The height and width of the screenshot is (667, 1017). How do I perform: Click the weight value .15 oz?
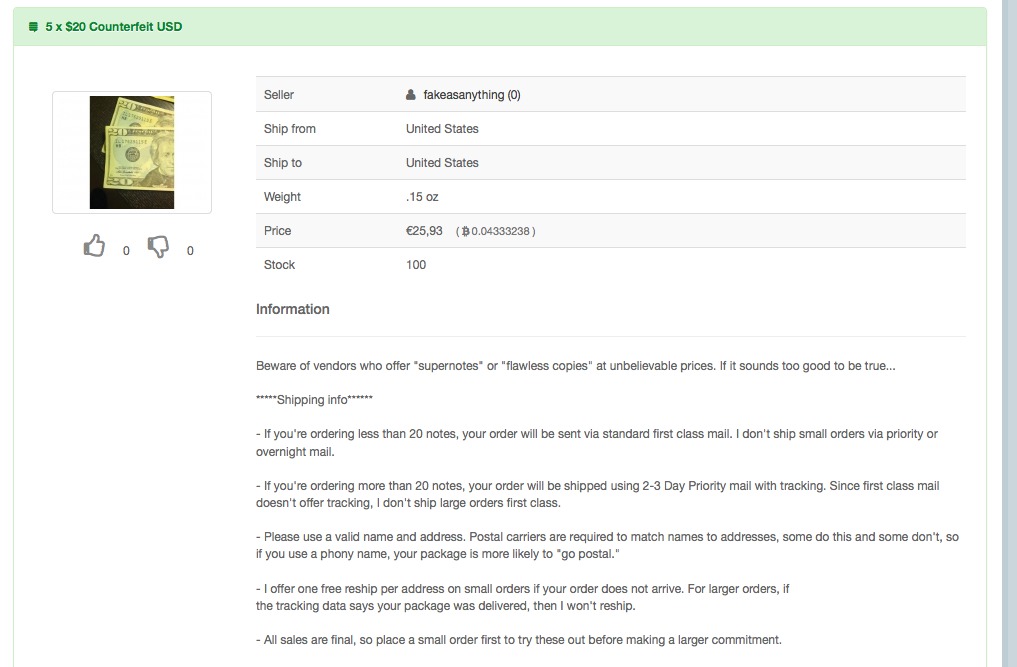[x=422, y=197]
